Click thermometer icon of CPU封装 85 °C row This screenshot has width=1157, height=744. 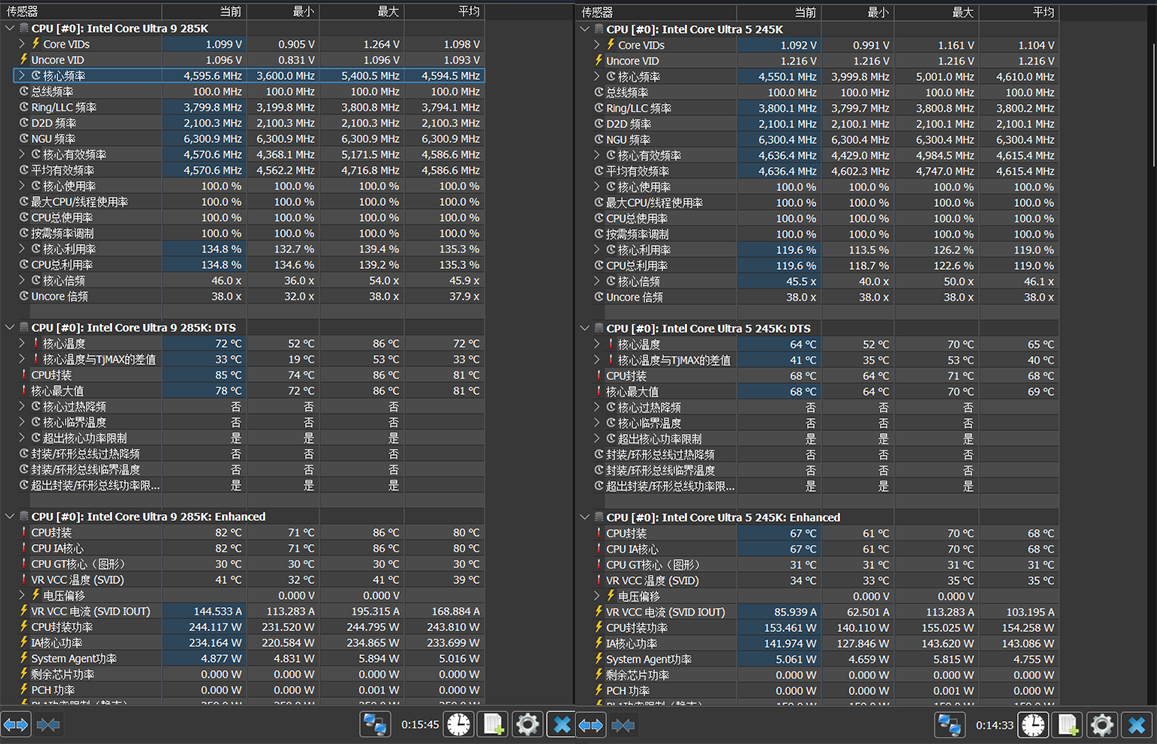coord(24,375)
